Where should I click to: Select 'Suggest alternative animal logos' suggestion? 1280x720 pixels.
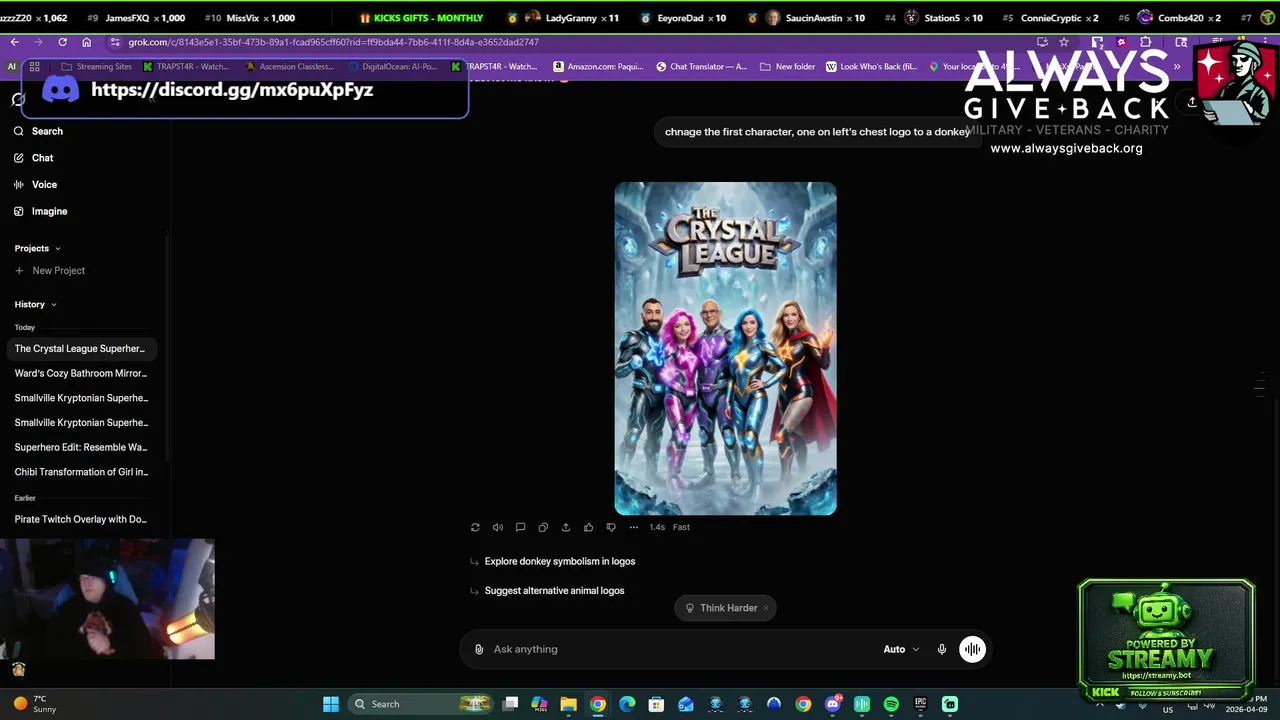554,590
